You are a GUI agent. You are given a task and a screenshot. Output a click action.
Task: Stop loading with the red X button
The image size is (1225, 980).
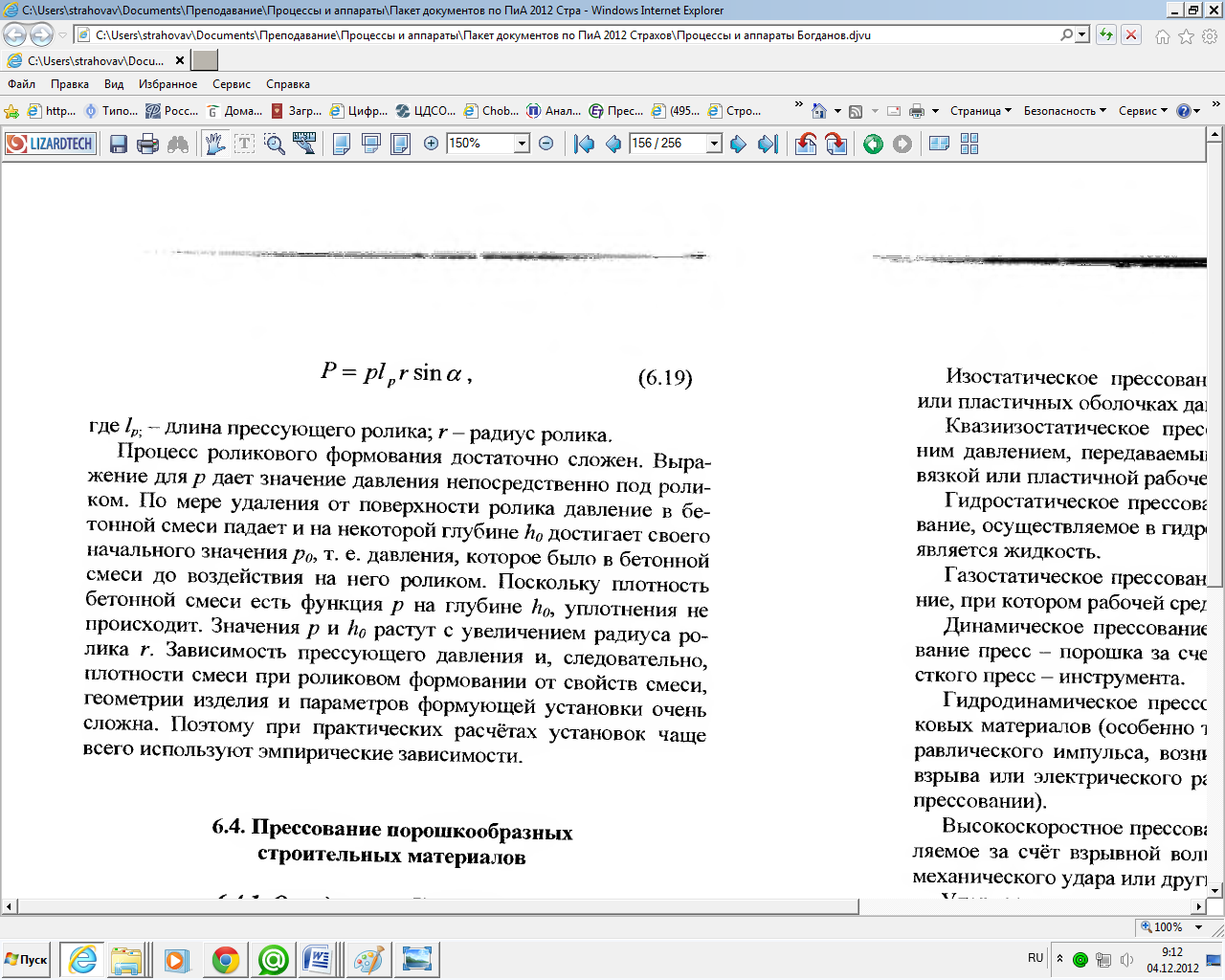coord(1131,35)
